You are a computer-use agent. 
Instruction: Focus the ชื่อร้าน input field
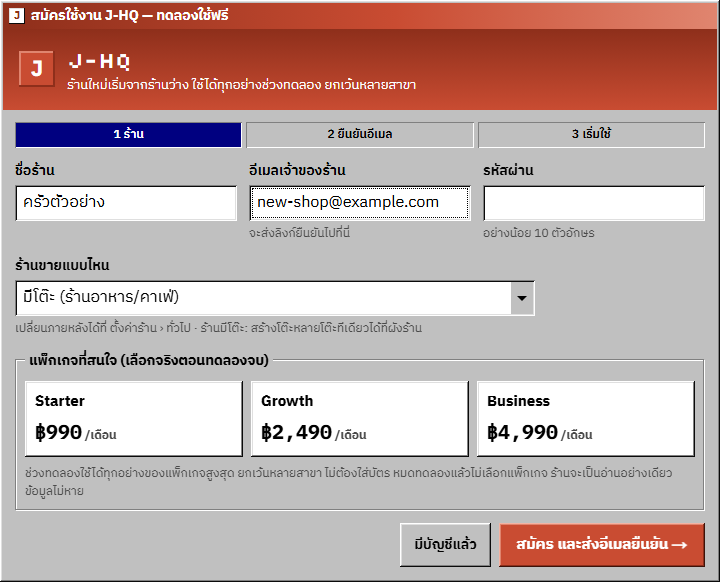(x=126, y=203)
